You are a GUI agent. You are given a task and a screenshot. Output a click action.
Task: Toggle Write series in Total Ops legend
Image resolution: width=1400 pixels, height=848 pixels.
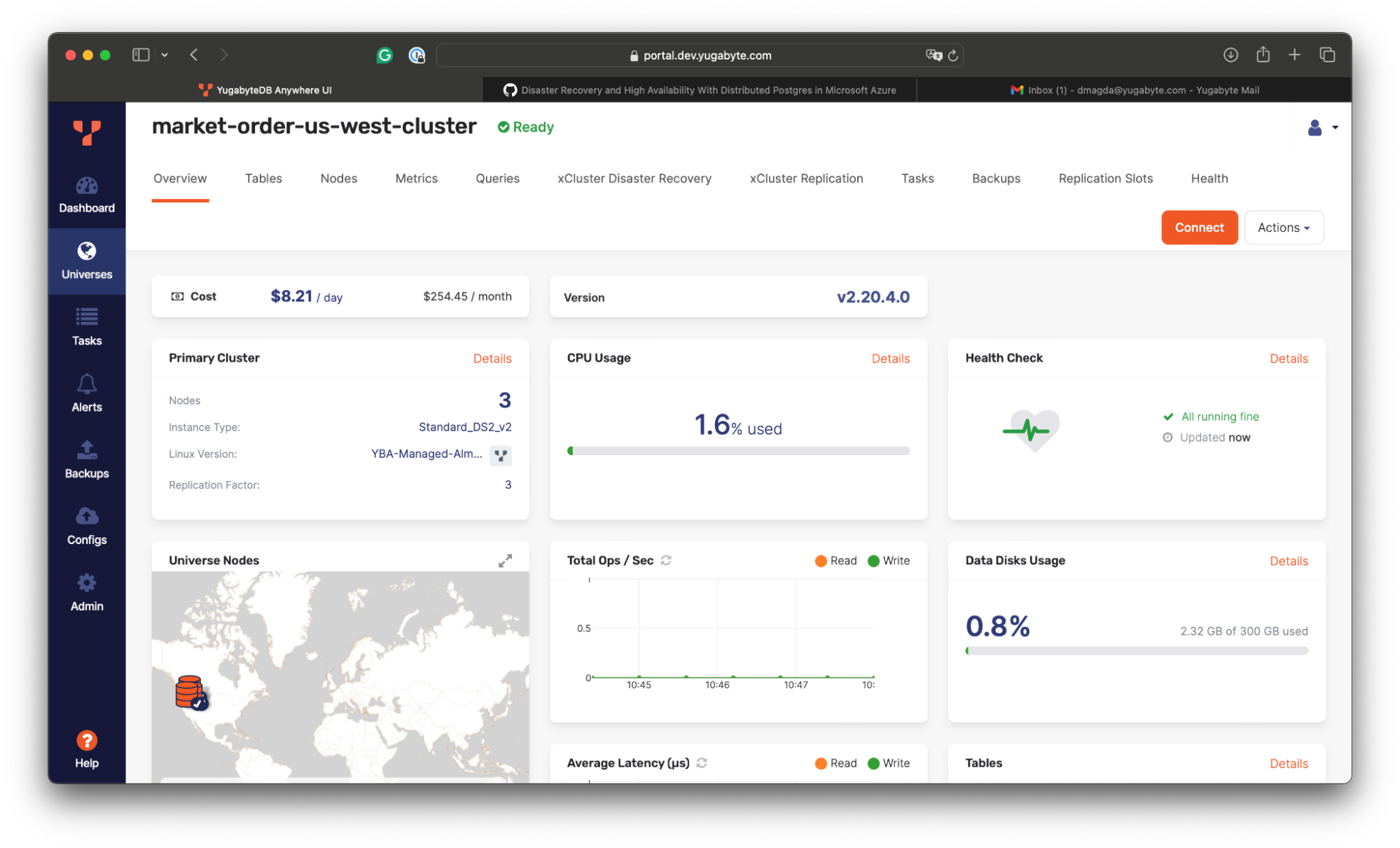point(889,561)
